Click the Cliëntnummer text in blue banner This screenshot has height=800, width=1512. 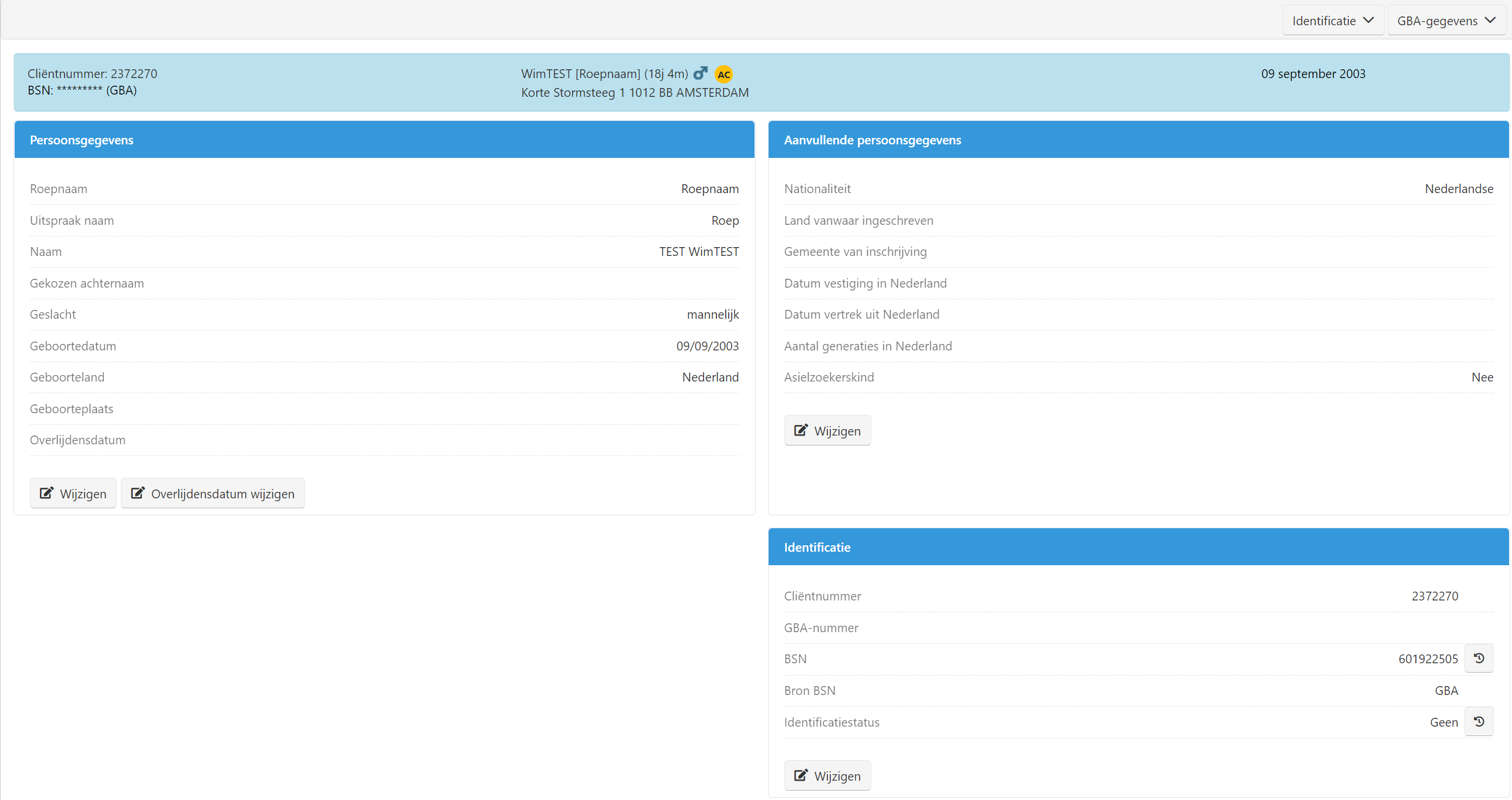[92, 73]
